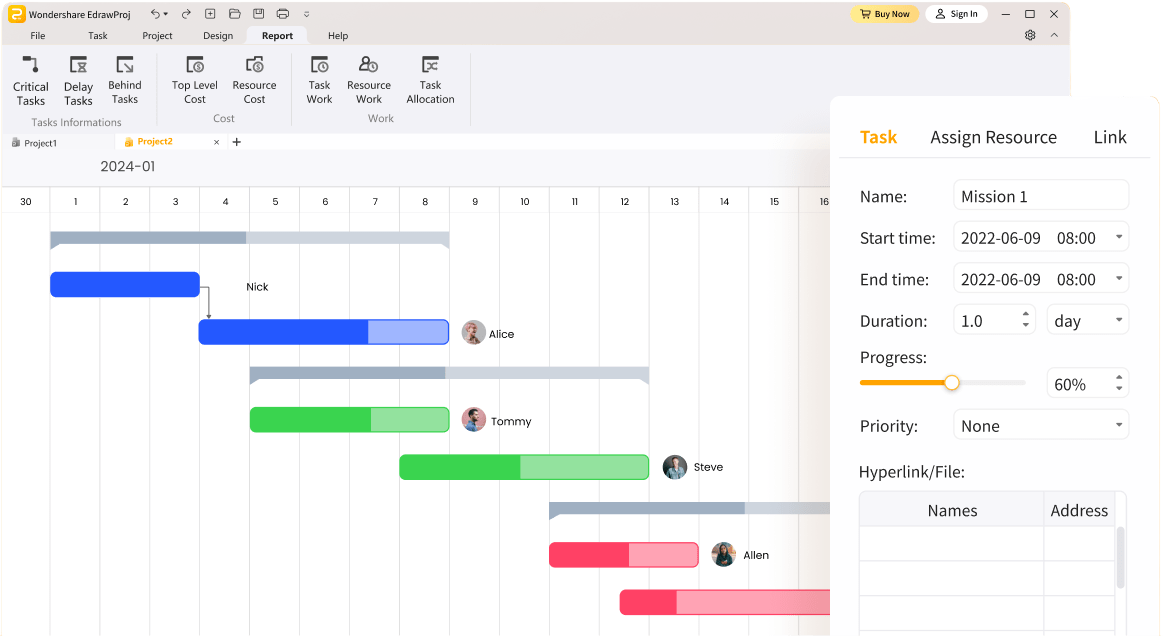The image size is (1163, 636).
Task: Click the 2024-01 month header
Action: (128, 166)
